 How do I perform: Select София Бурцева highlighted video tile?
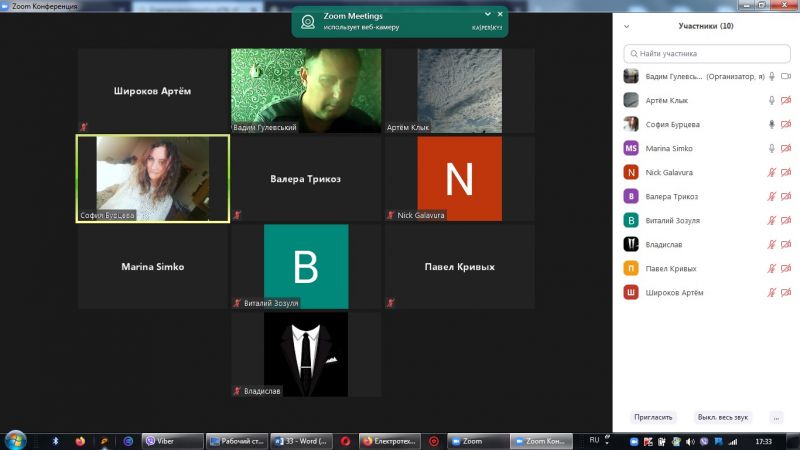[x=153, y=179]
